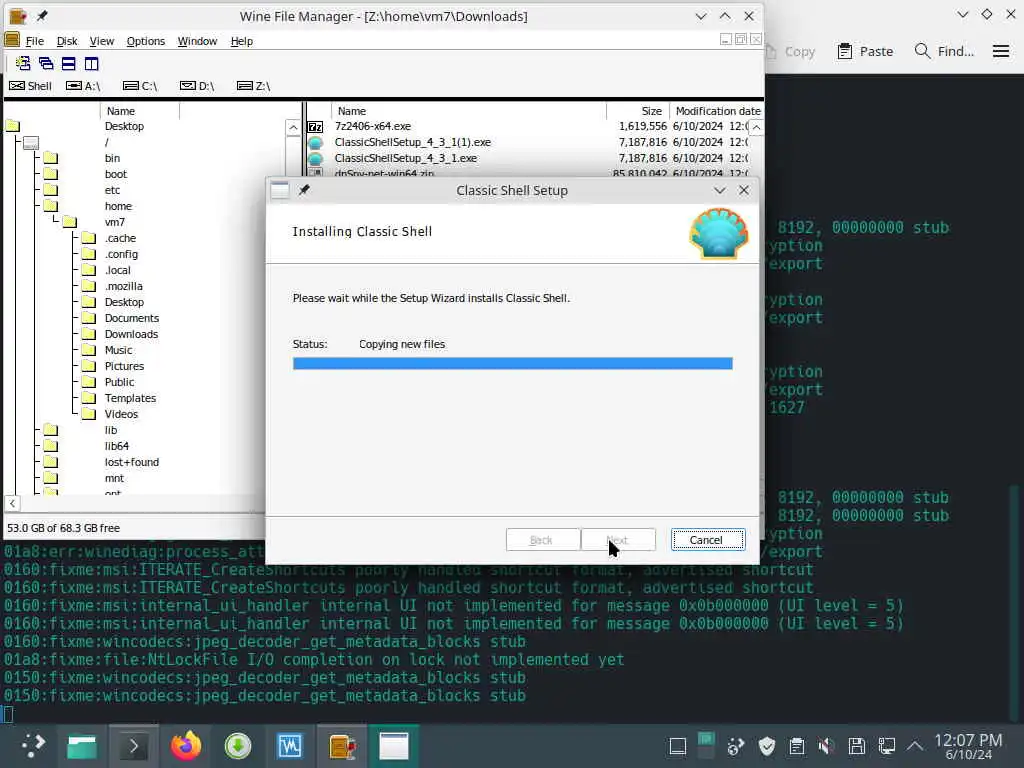The height and width of the screenshot is (768, 1024).
Task: Click left arrow of tree horizontal scrollbar
Action: coord(12,504)
